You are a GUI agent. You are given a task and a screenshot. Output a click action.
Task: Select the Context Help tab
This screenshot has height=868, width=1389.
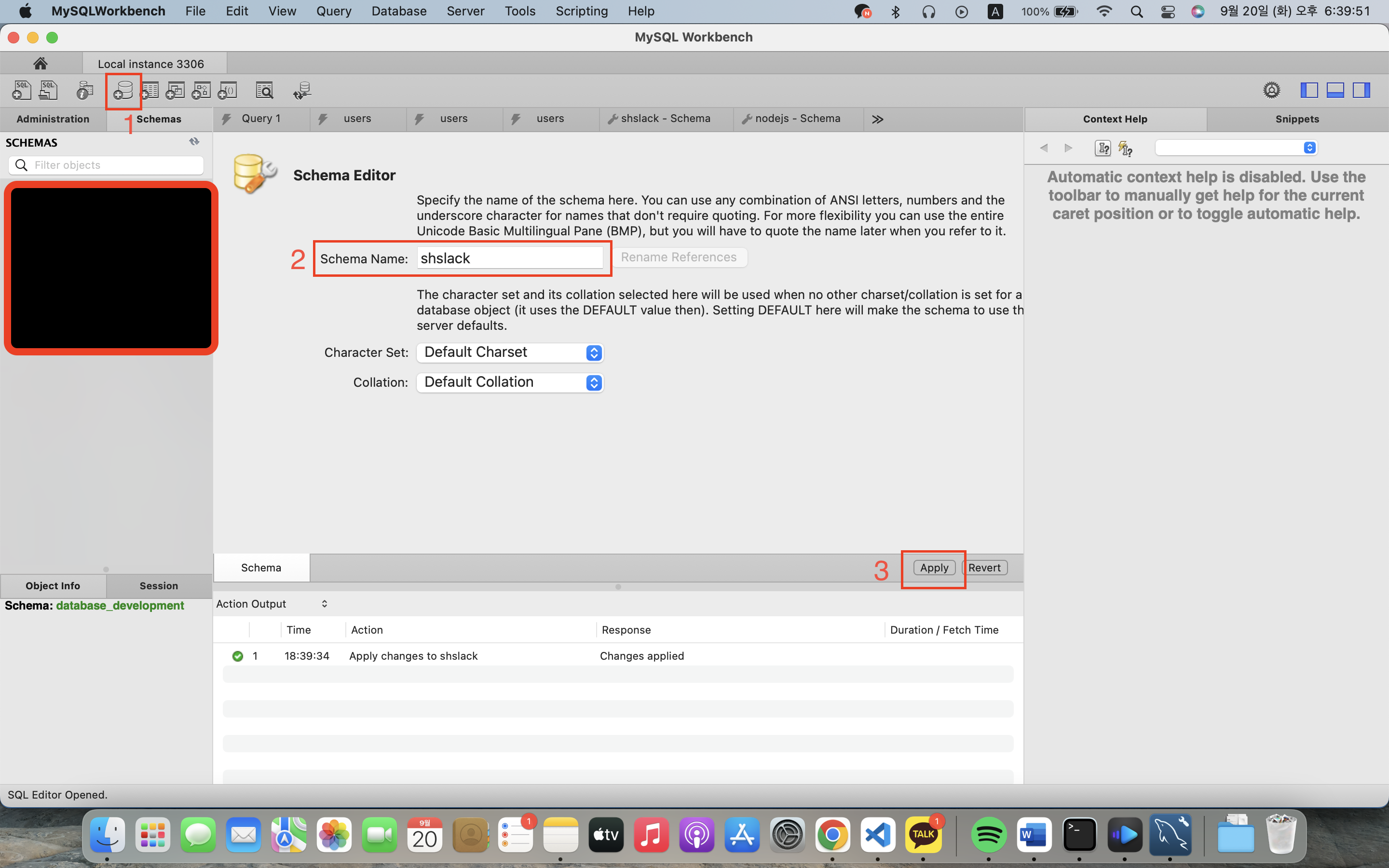tap(1115, 119)
